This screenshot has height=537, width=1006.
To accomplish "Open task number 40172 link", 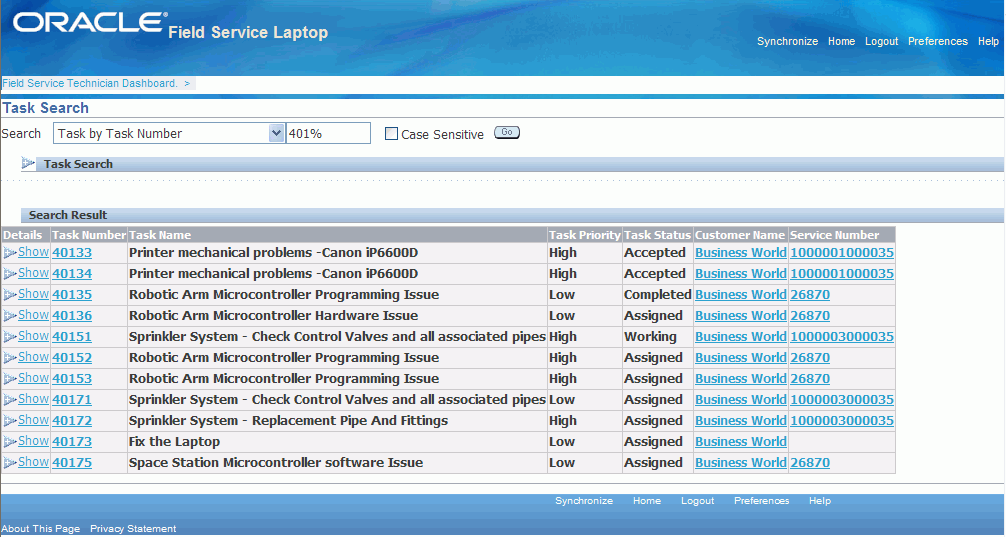I will (72, 421).
